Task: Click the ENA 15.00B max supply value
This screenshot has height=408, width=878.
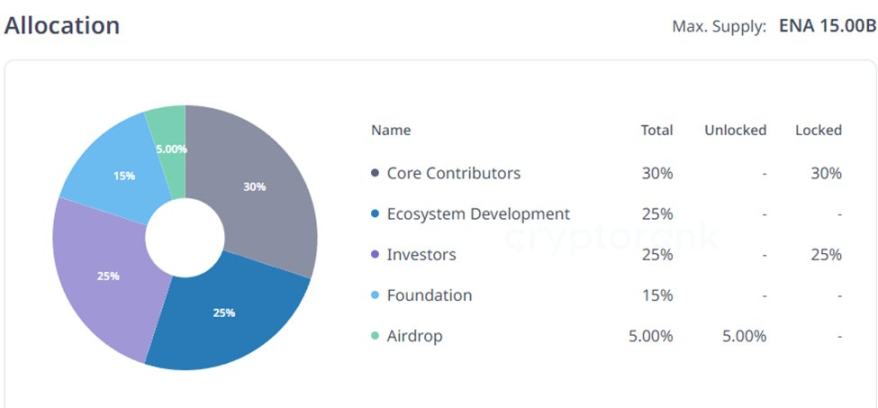Action: (827, 26)
